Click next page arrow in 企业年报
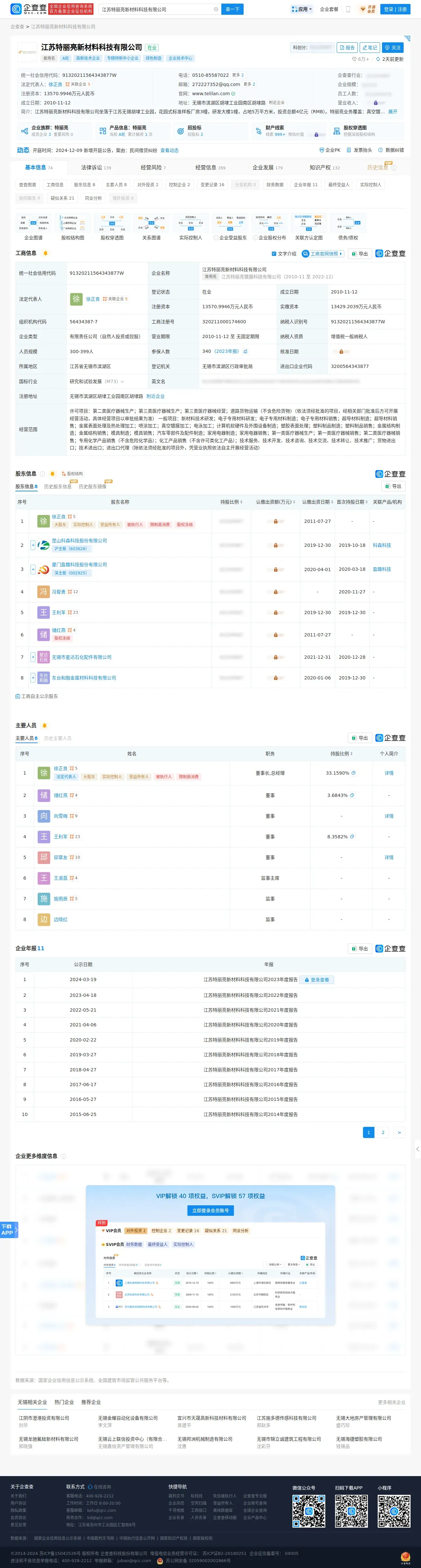This screenshot has height=1568, width=421. pos(399,1132)
